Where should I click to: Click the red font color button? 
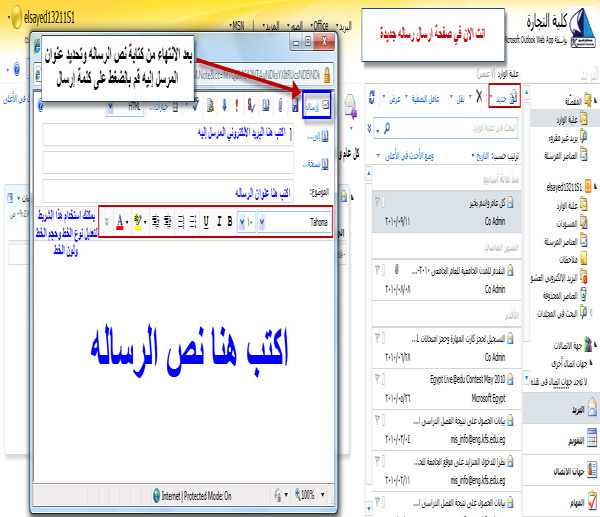point(121,219)
